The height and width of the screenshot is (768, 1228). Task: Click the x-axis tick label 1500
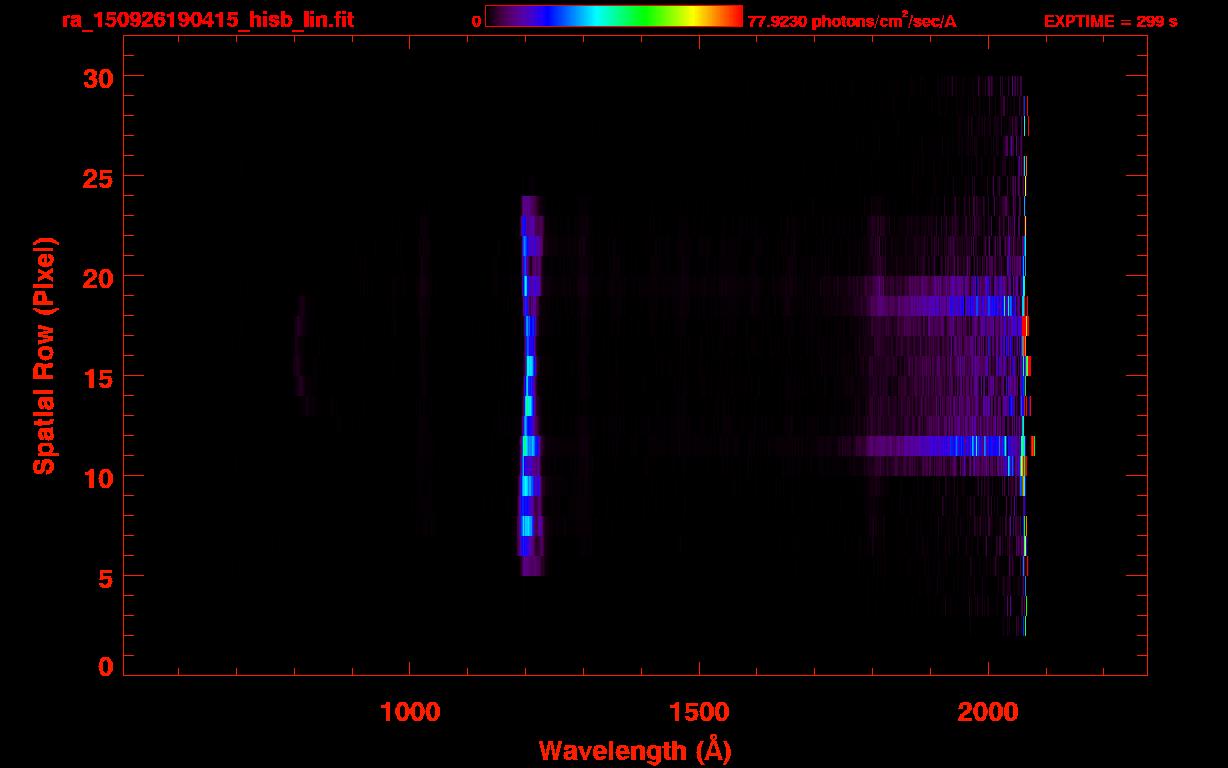click(699, 712)
